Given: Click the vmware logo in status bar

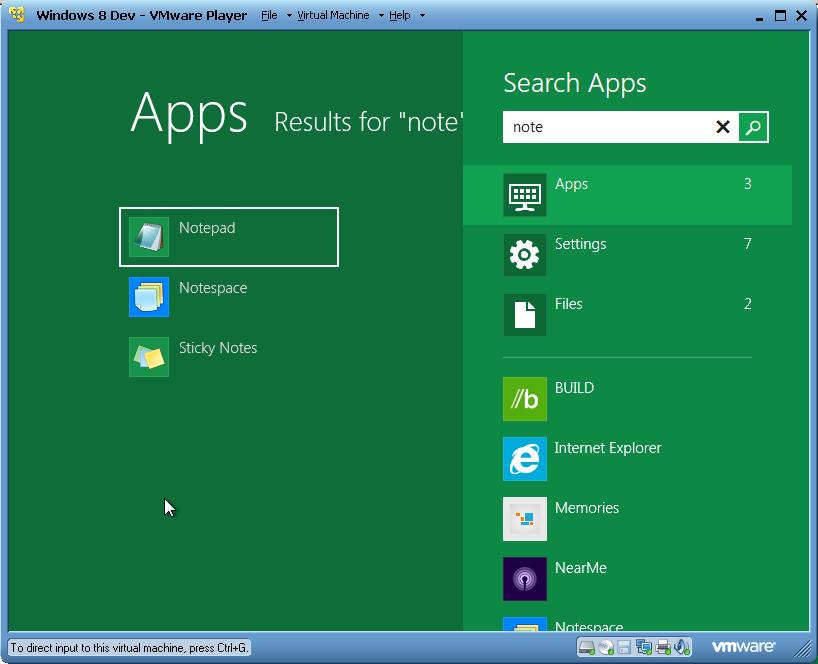Looking at the screenshot, I should pyautogui.click(x=743, y=647).
